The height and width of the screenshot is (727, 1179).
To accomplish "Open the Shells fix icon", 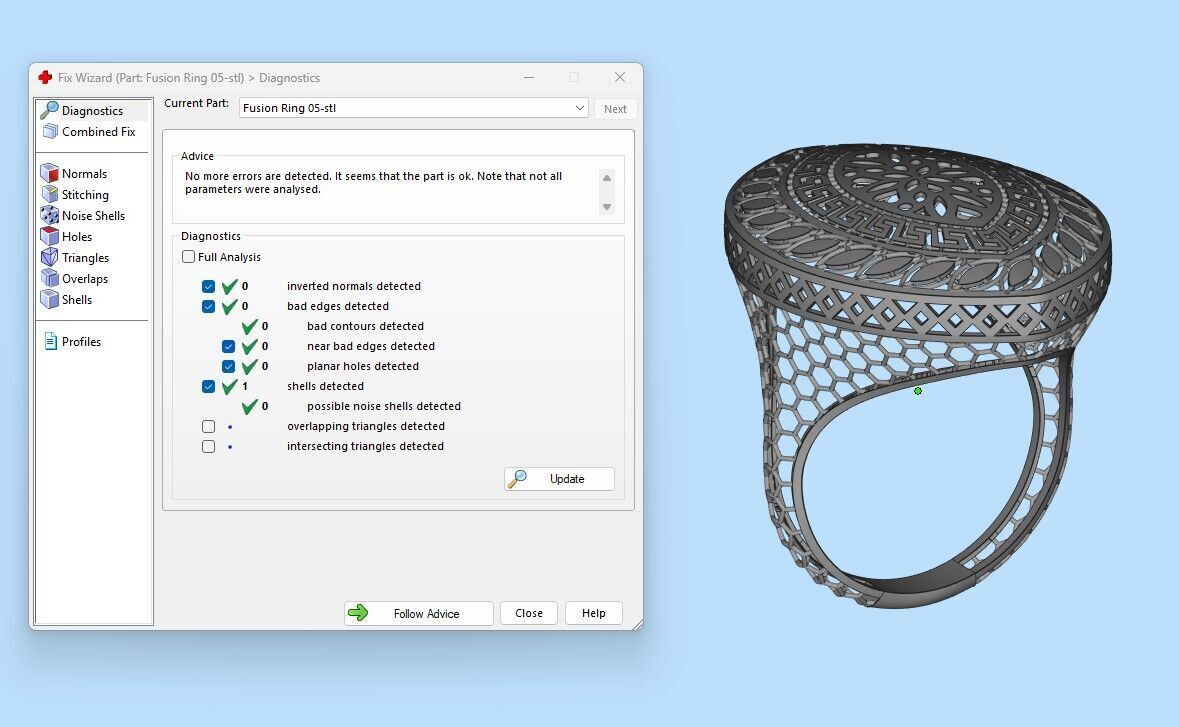I will click(50, 300).
